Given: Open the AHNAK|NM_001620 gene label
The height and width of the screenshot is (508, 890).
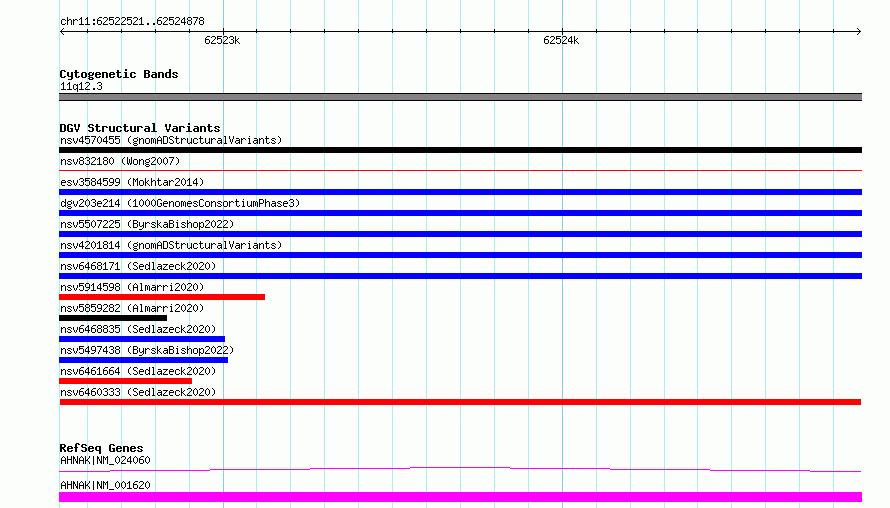Looking at the screenshot, I should [105, 485].
